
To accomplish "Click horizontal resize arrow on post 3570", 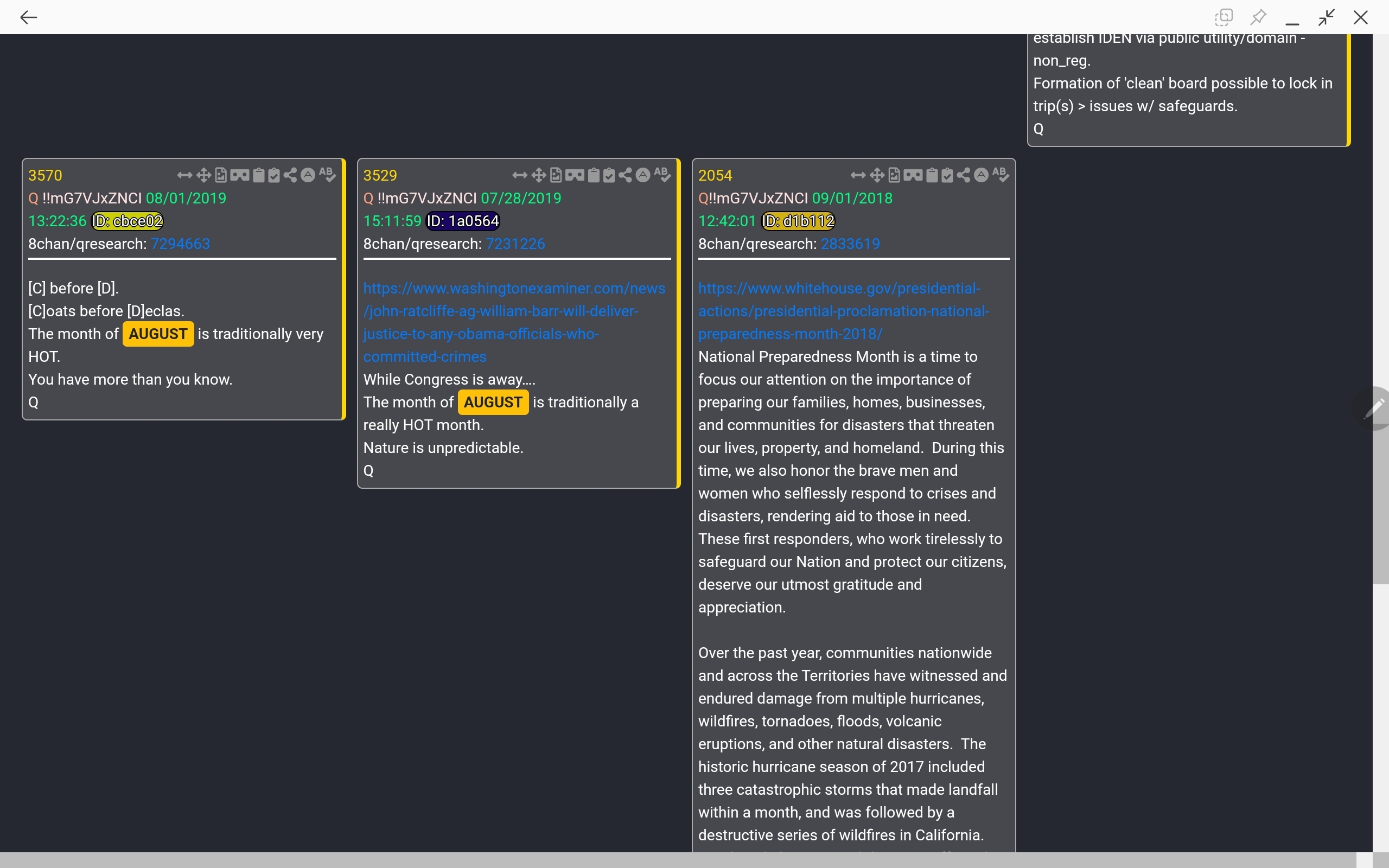I will [x=184, y=175].
